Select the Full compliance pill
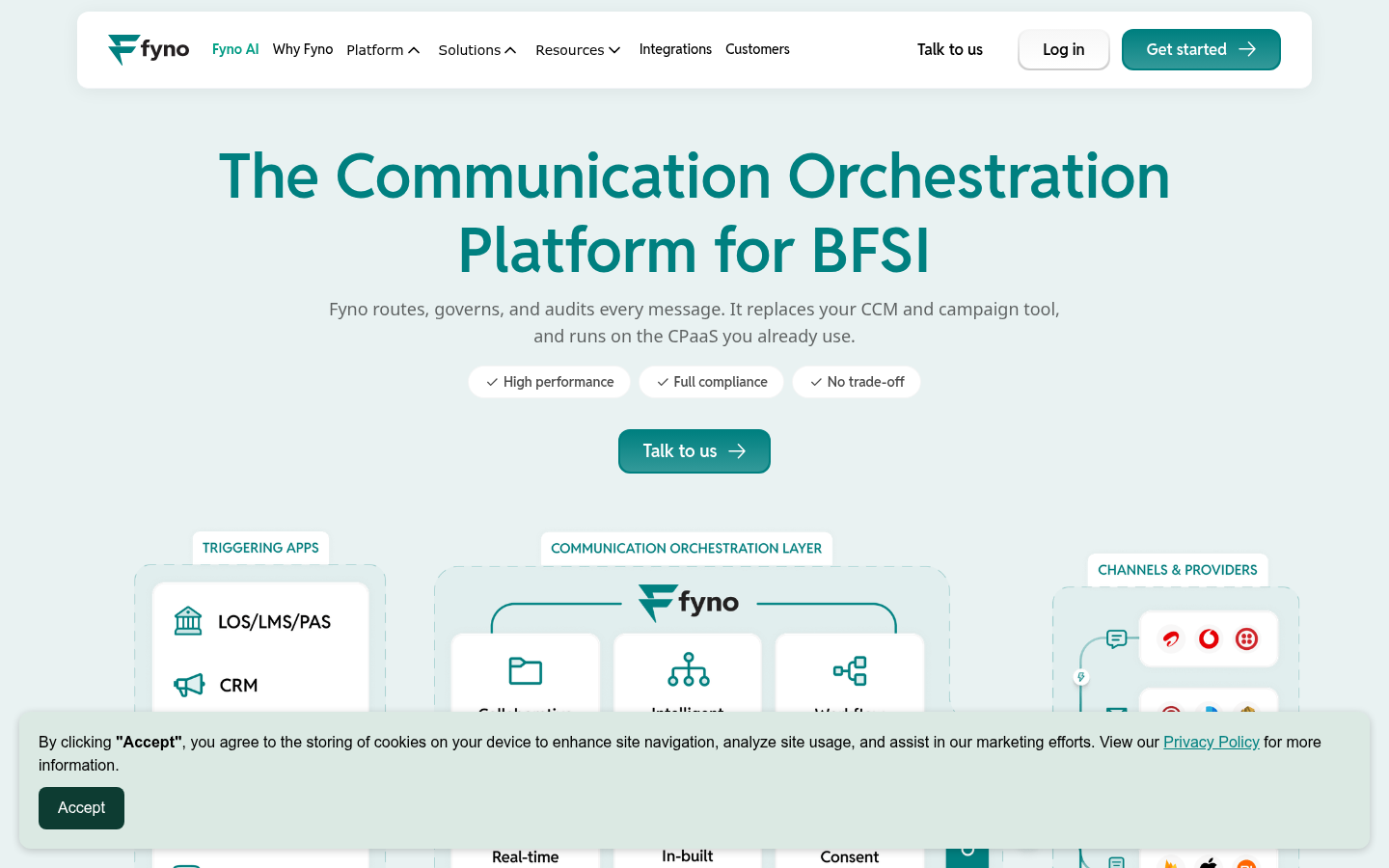Viewport: 1389px width, 868px height. point(712,382)
